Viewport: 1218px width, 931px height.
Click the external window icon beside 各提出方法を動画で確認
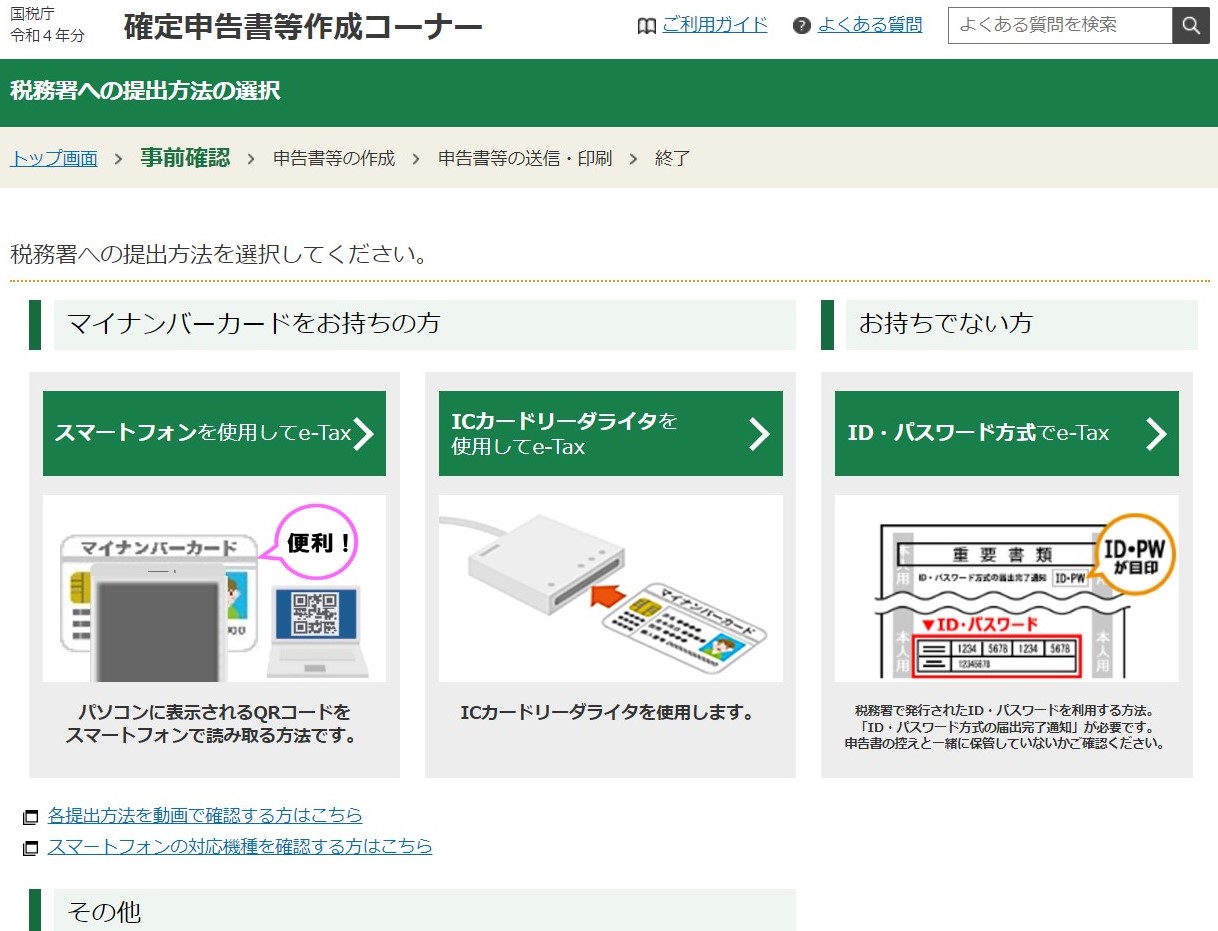[x=31, y=817]
